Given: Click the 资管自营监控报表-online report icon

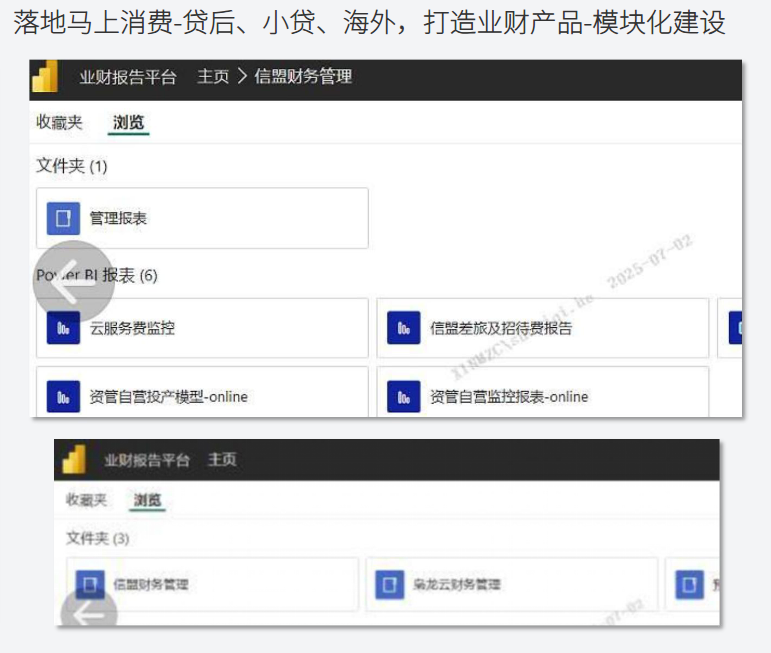Looking at the screenshot, I should click(404, 396).
